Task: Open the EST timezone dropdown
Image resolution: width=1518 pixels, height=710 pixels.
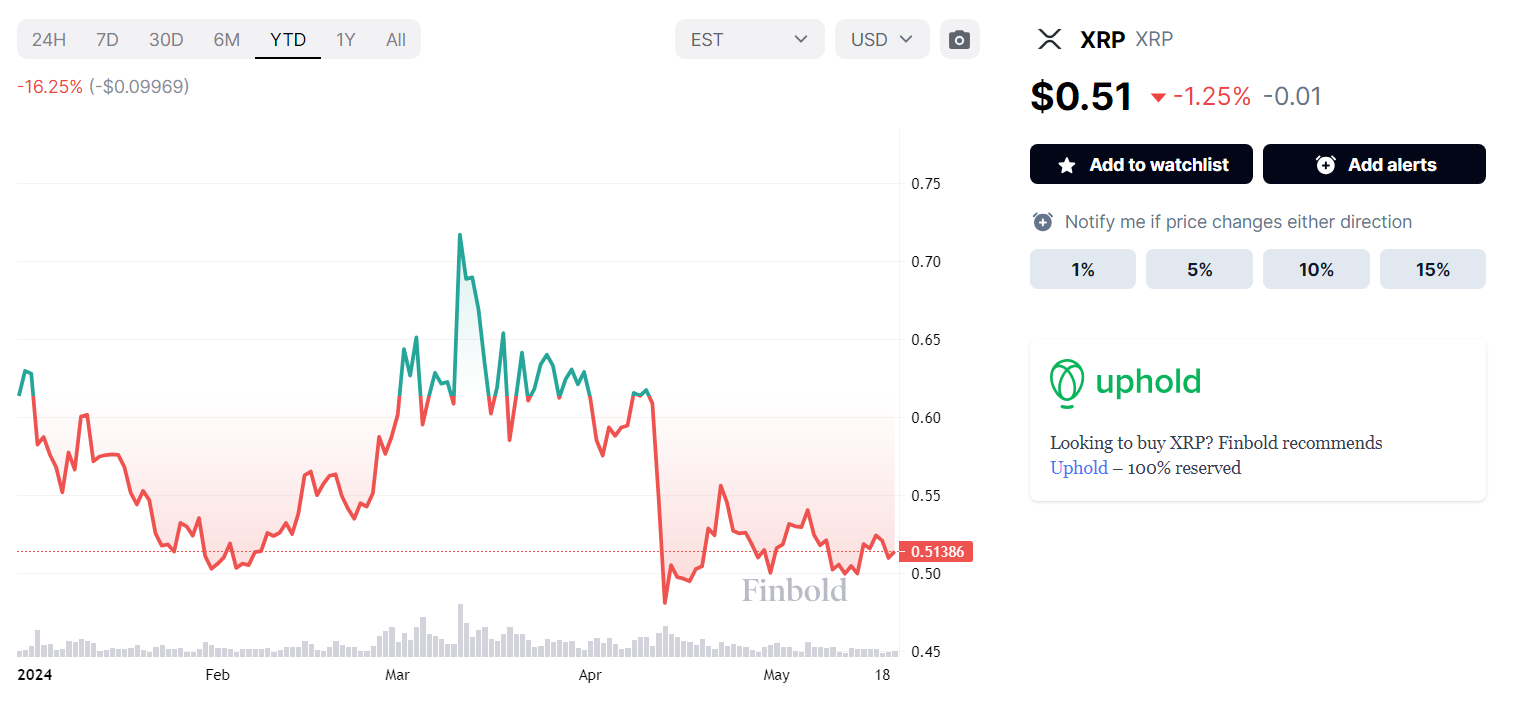Action: pos(749,40)
